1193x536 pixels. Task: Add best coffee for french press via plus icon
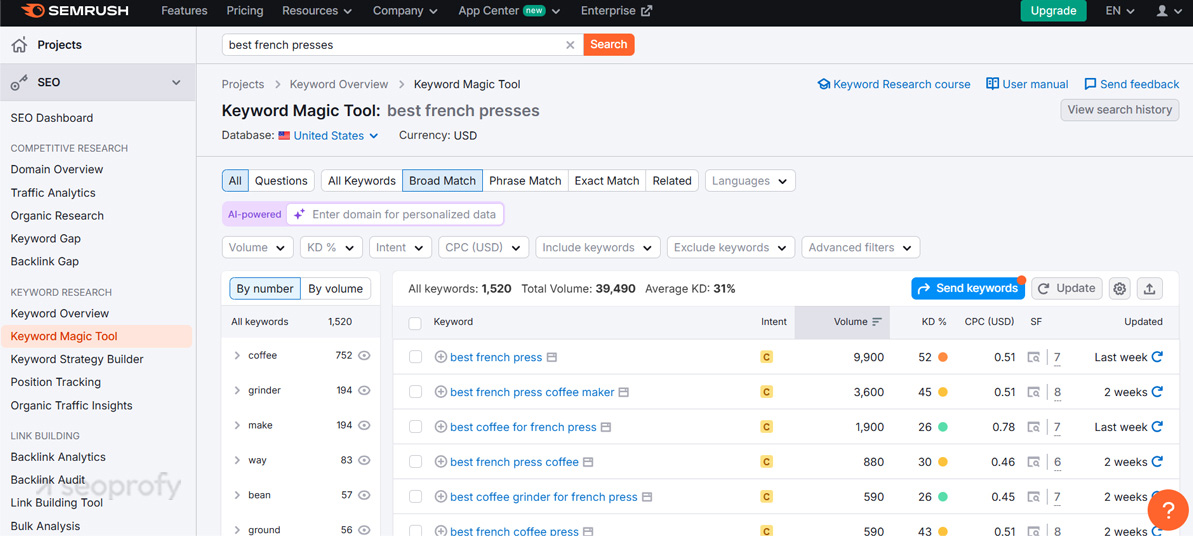[441, 427]
